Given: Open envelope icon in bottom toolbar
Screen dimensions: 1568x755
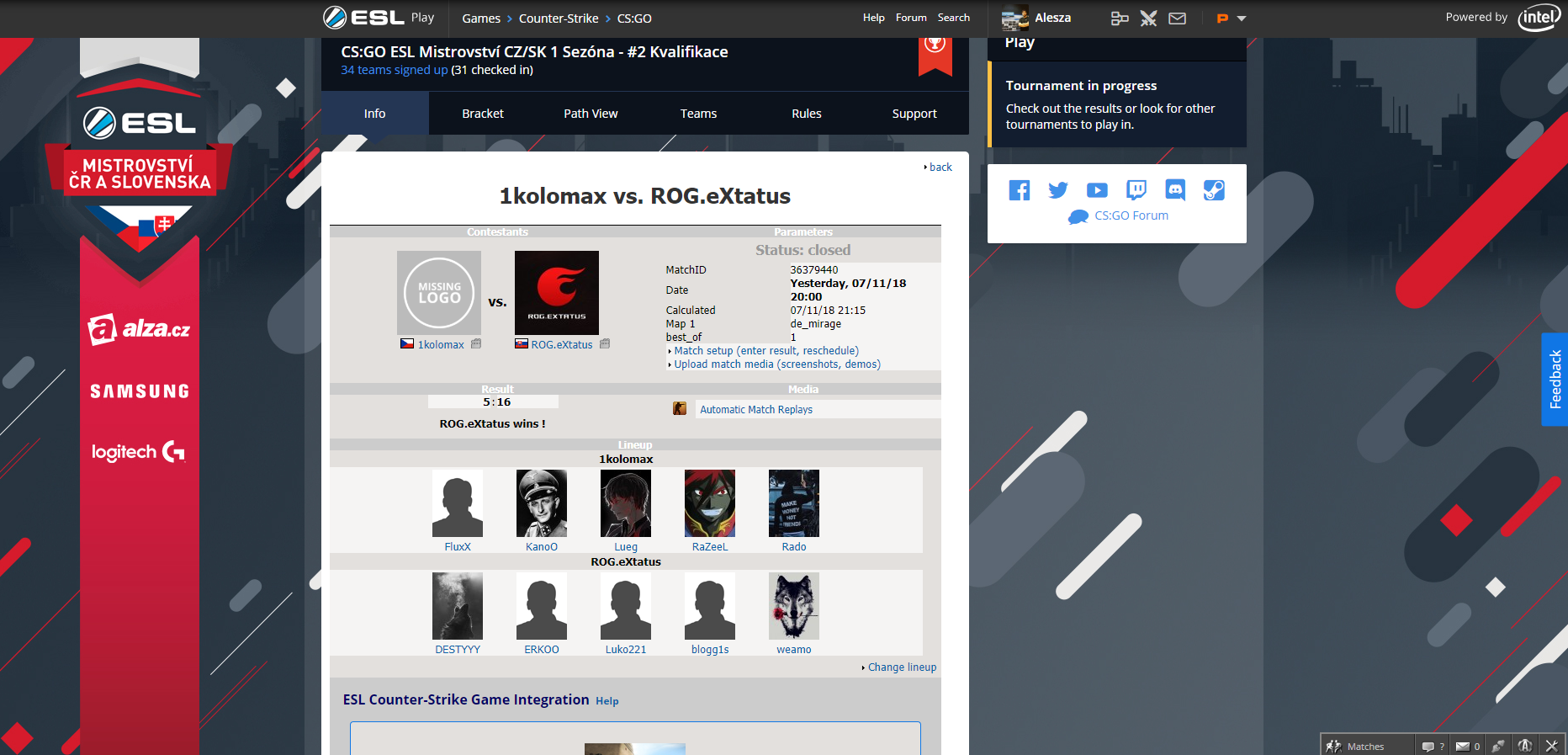Looking at the screenshot, I should [x=1463, y=746].
